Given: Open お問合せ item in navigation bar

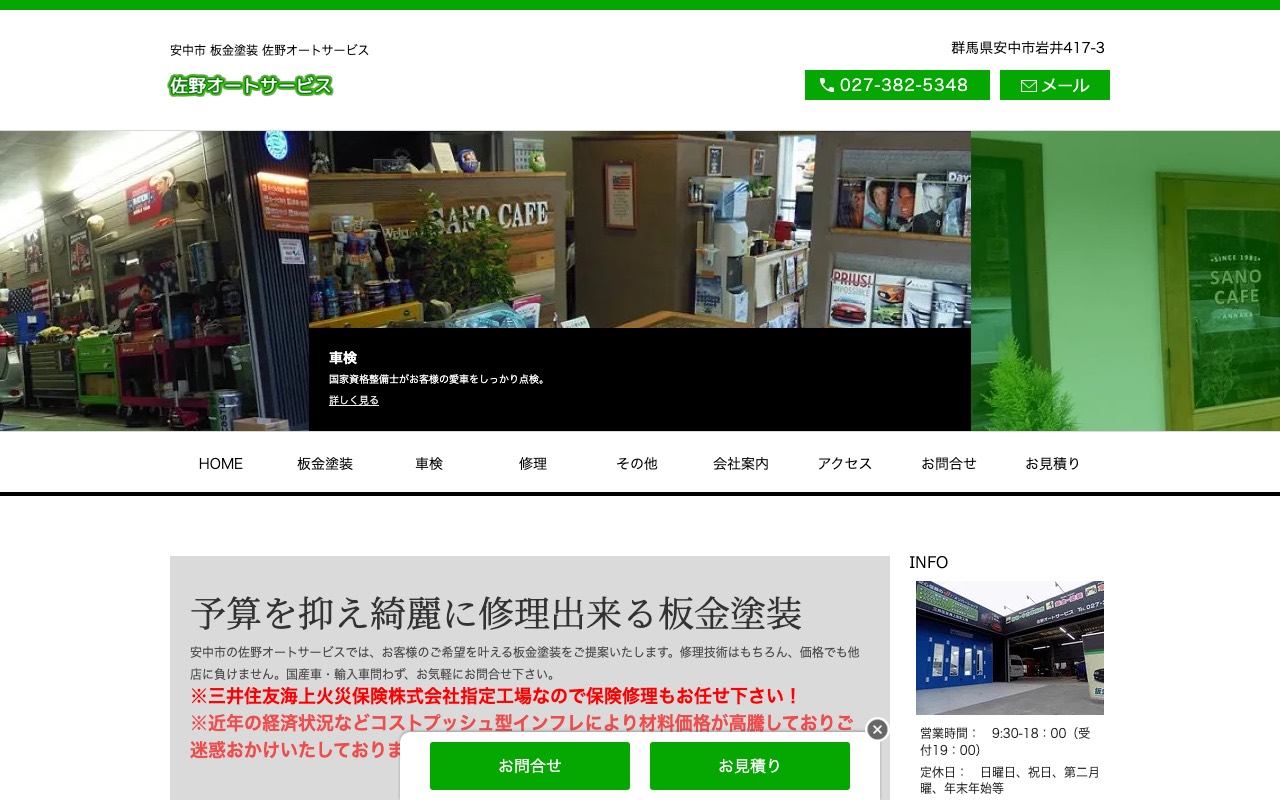Looking at the screenshot, I should [949, 464].
